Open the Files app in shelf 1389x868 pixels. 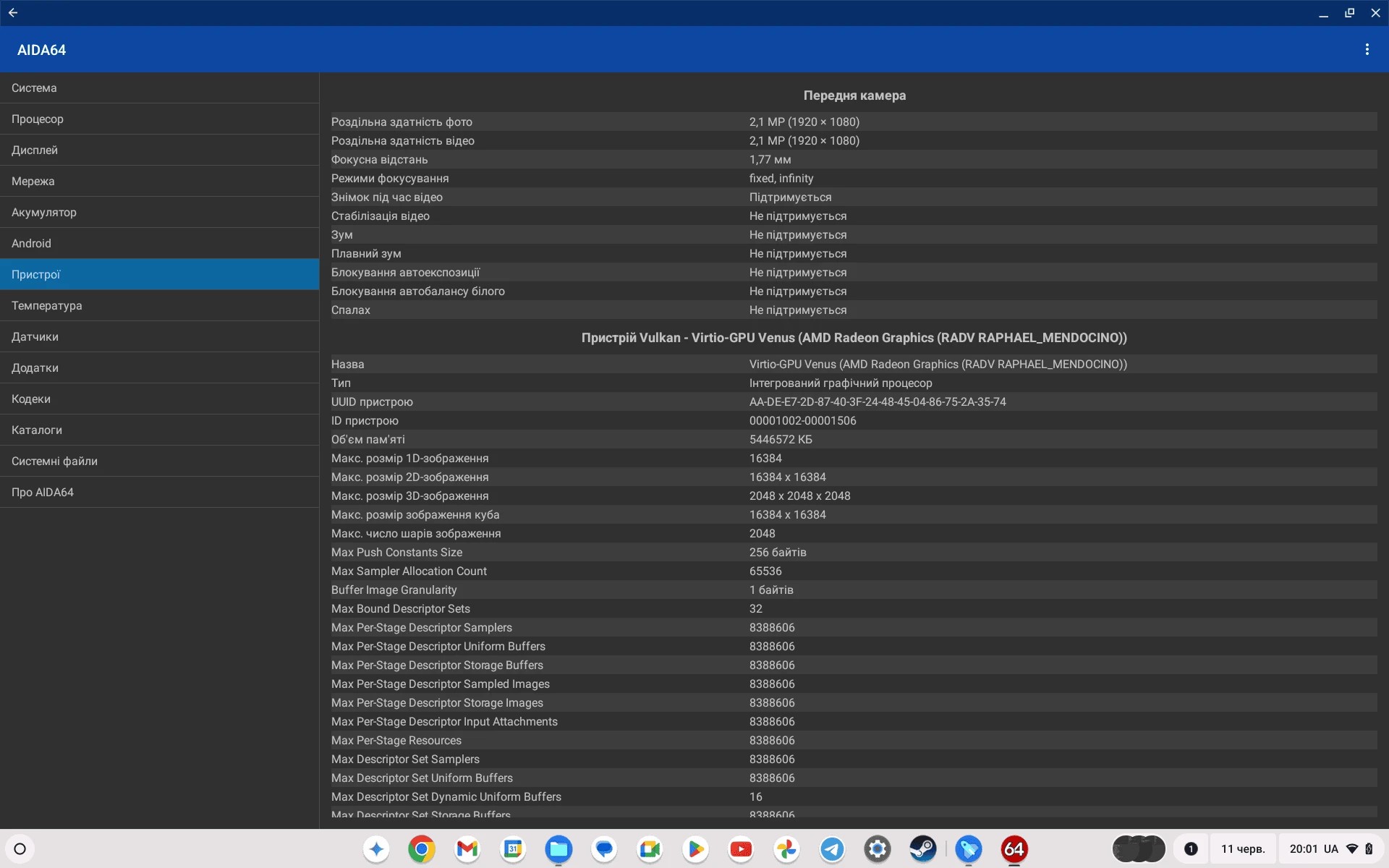[x=558, y=848]
